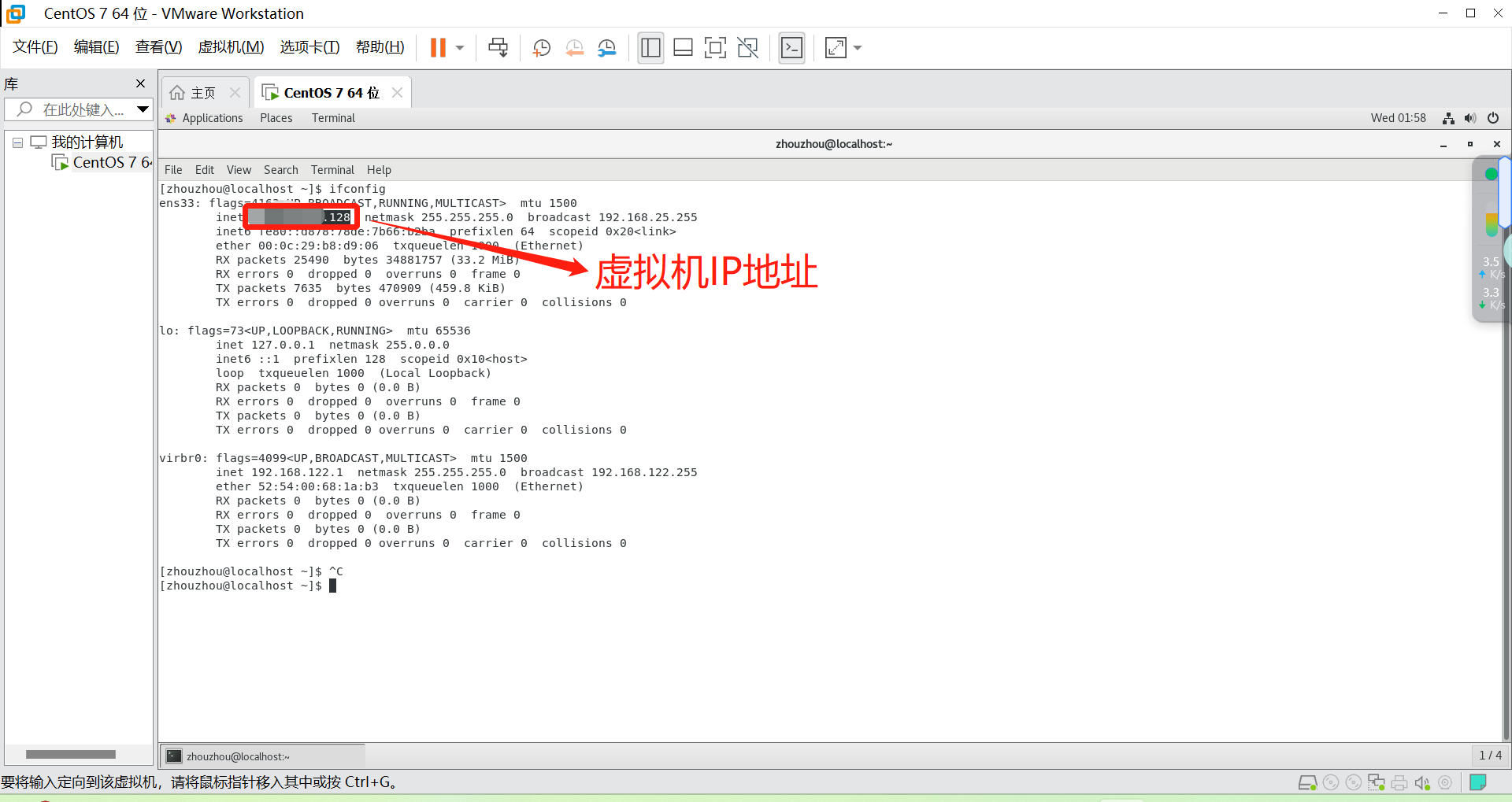The height and width of the screenshot is (802, 1512).
Task: Toggle the thumbnail bar visibility
Action: tap(683, 47)
